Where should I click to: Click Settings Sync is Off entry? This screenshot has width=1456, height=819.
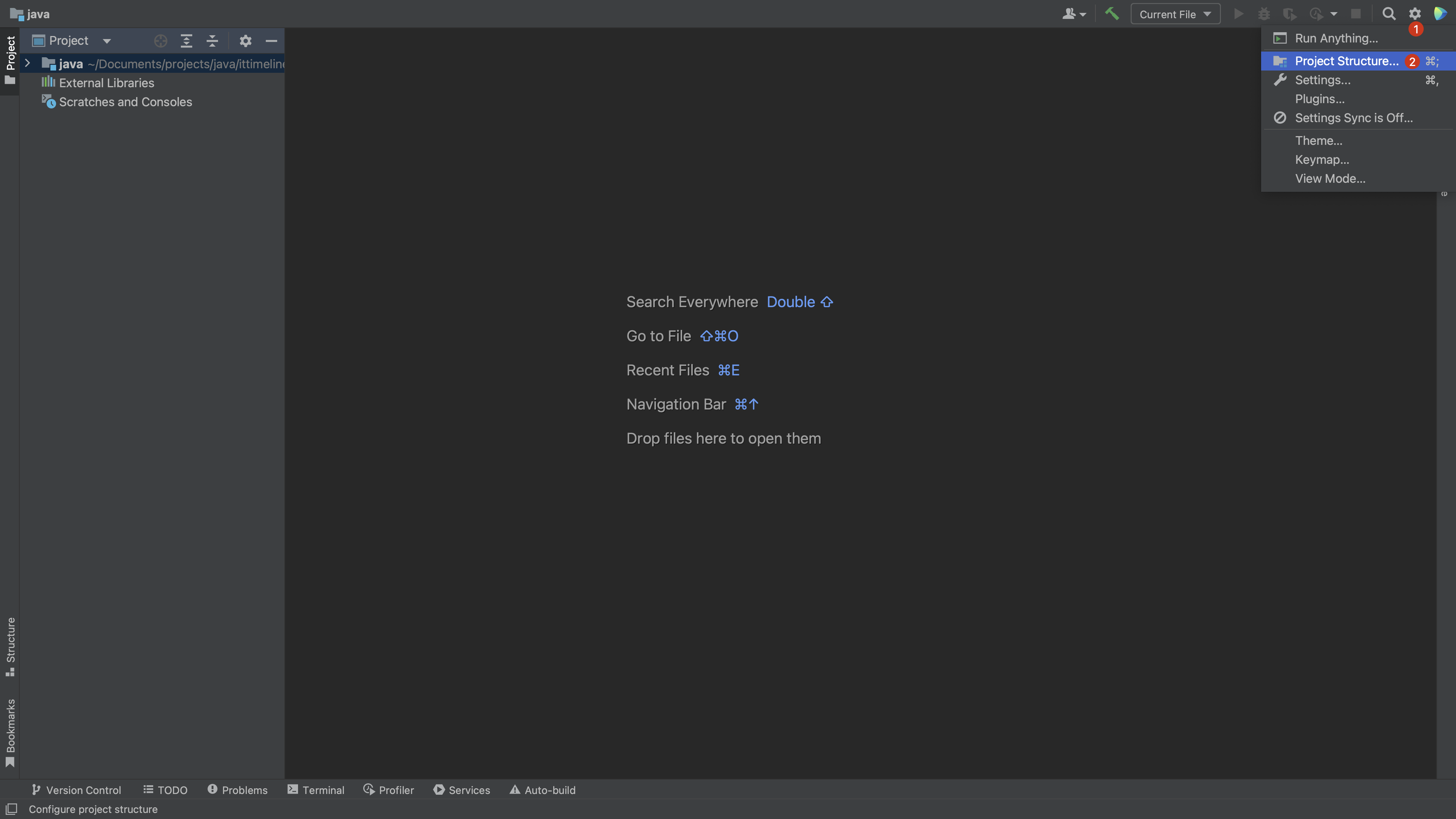[1358, 118]
